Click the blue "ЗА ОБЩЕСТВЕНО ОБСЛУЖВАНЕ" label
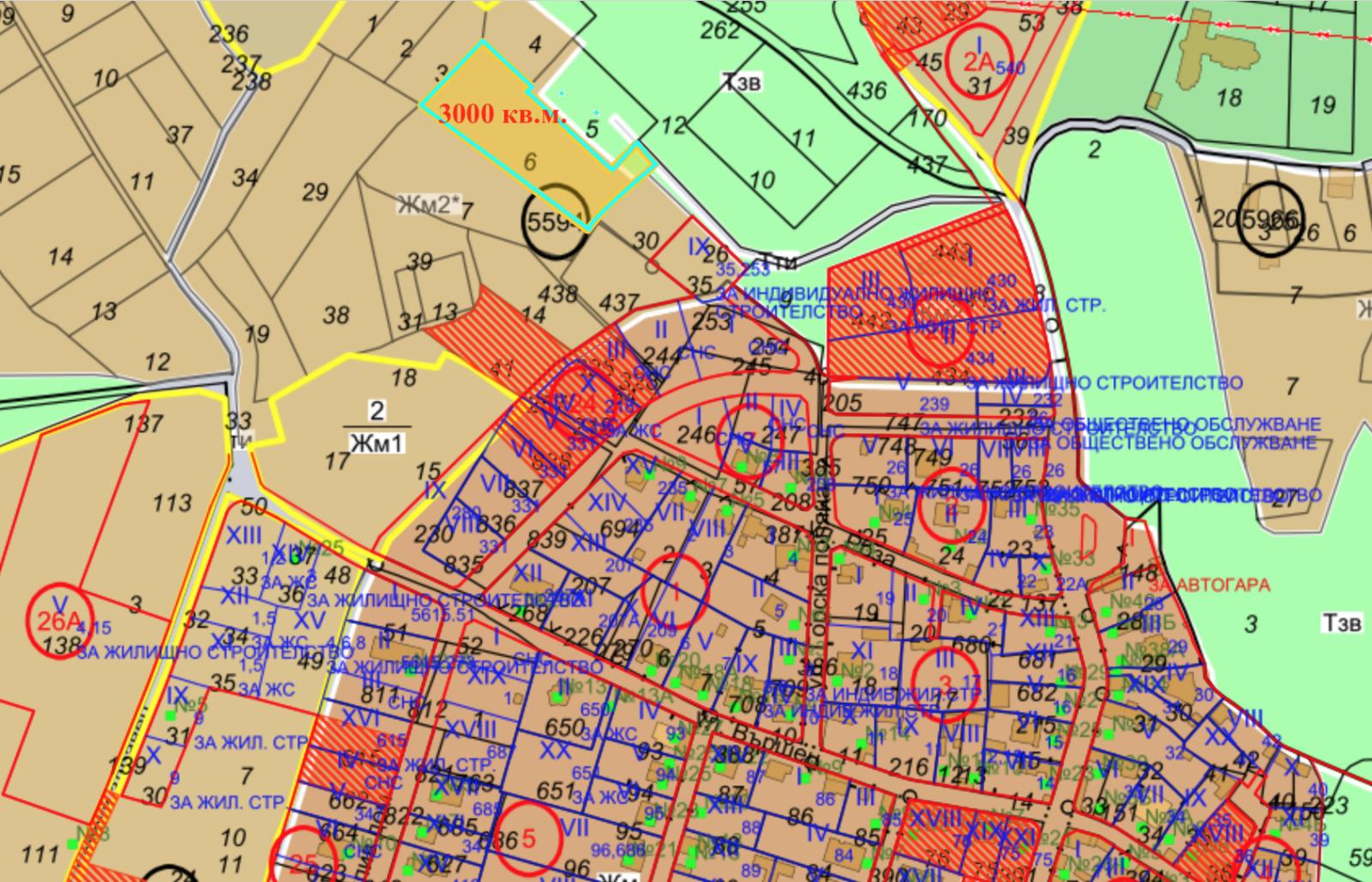 click(1186, 443)
